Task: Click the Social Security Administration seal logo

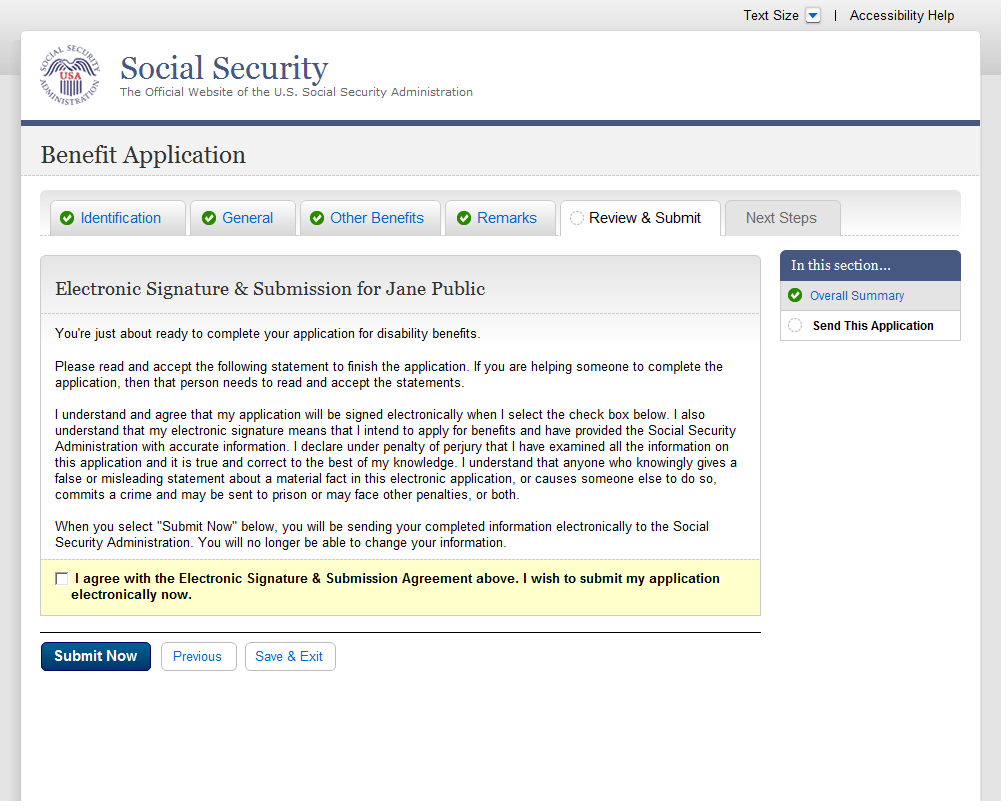Action: [70, 76]
